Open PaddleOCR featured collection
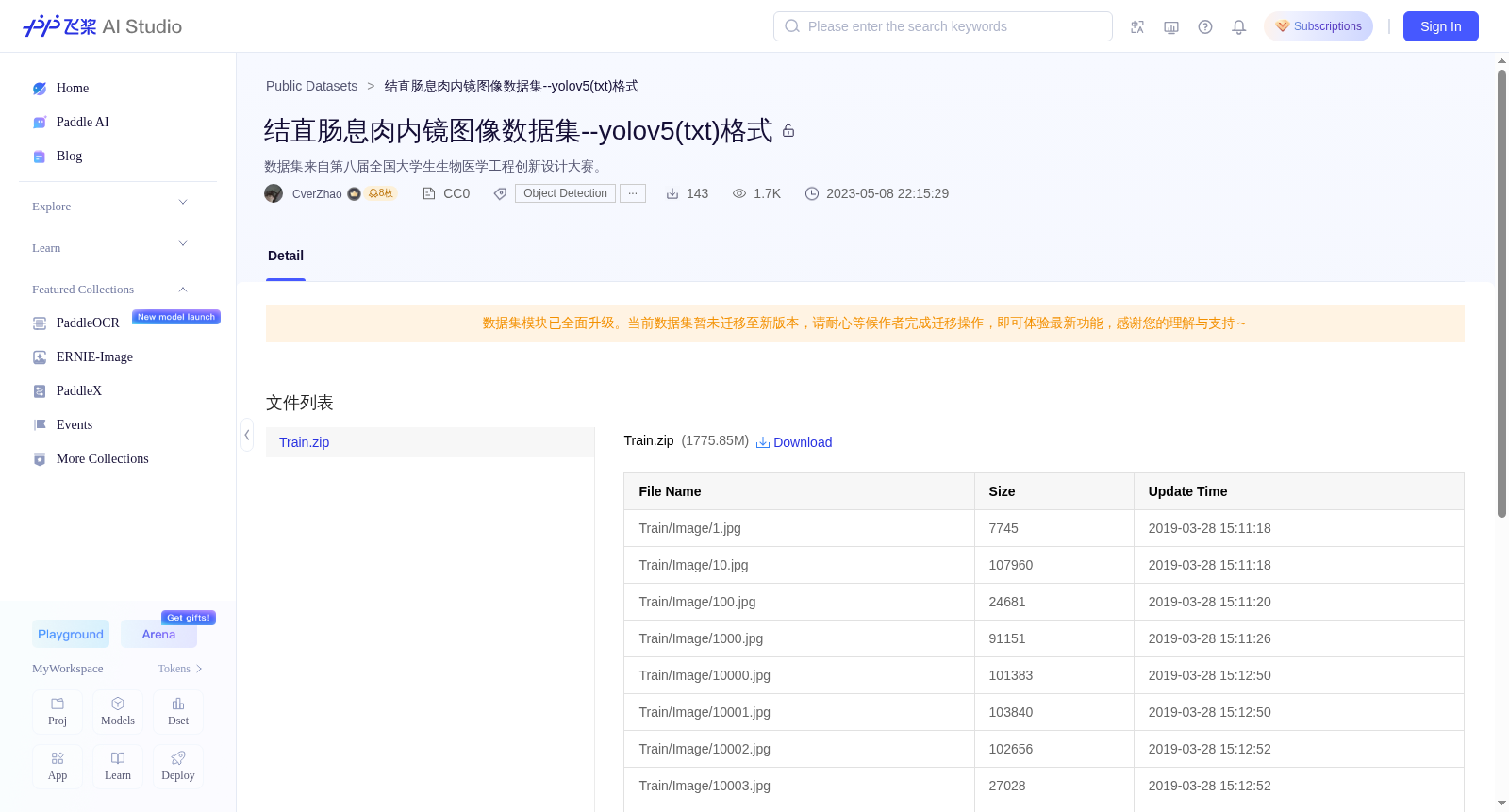The width and height of the screenshot is (1509, 812). (x=88, y=323)
